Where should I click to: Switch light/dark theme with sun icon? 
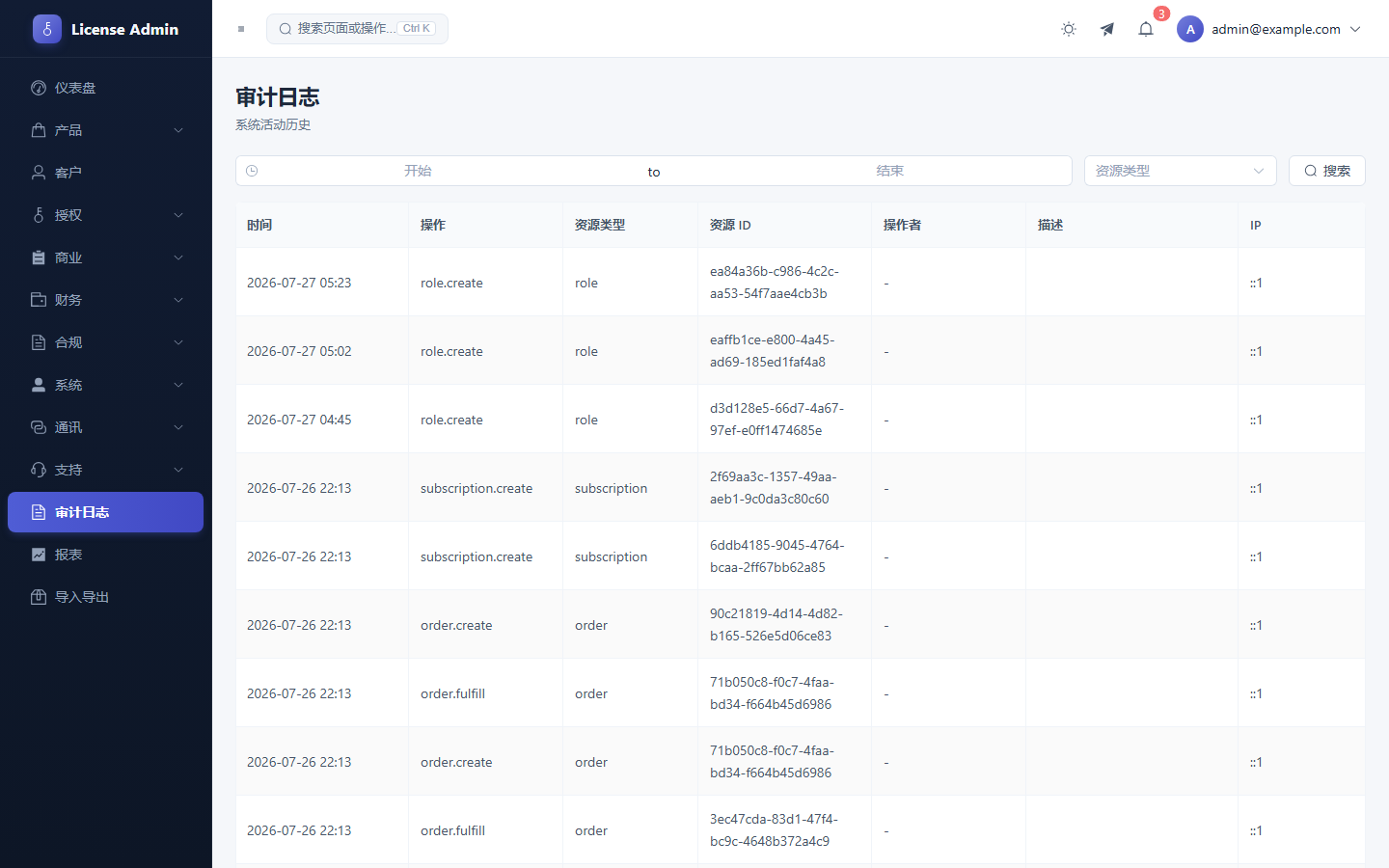click(x=1069, y=29)
